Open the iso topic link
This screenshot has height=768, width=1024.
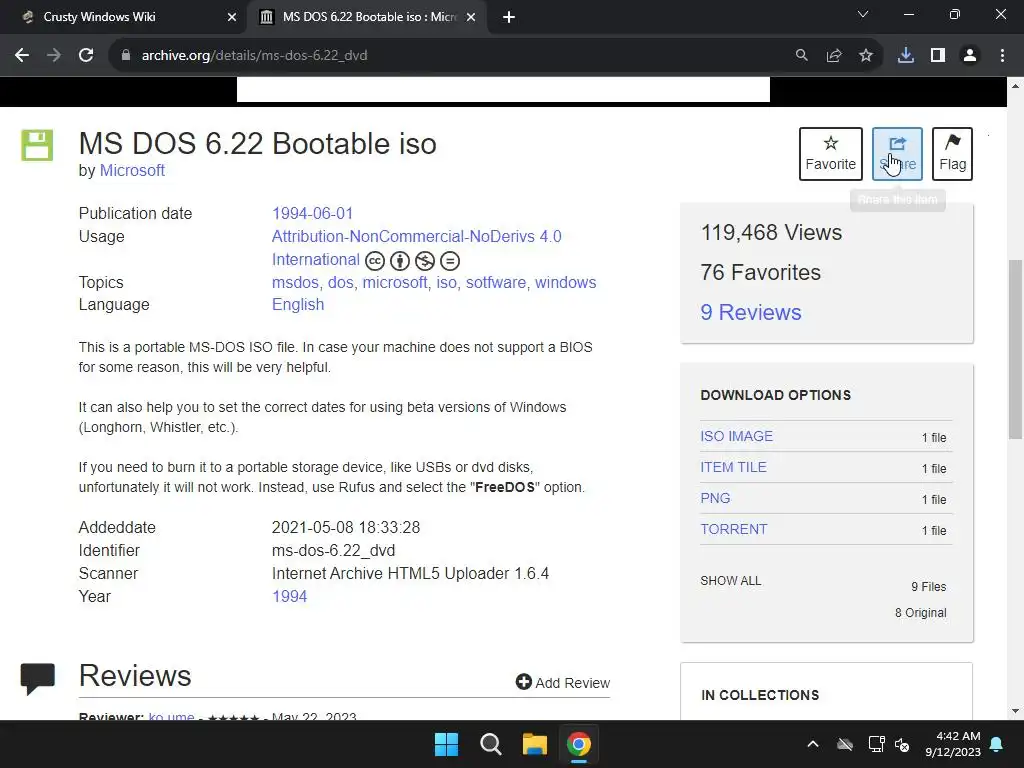tap(447, 283)
